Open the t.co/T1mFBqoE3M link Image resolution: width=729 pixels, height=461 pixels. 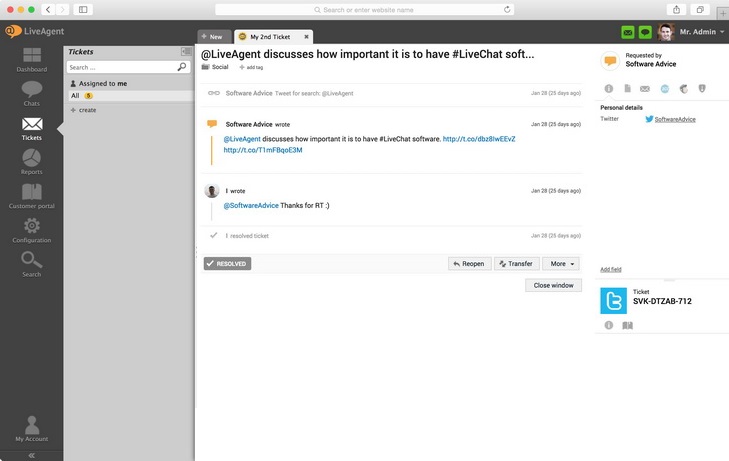tap(263, 150)
